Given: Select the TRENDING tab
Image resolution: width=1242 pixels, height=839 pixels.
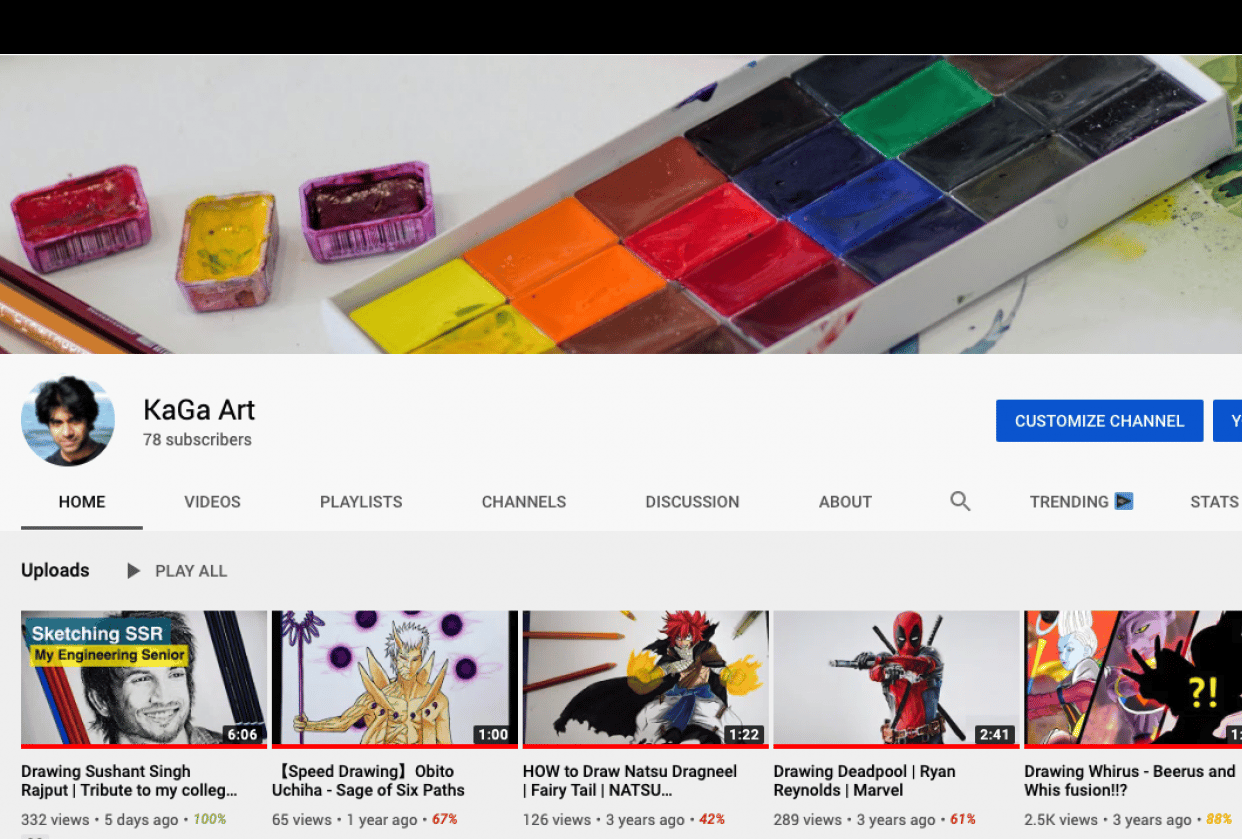Looking at the screenshot, I should pos(1068,501).
